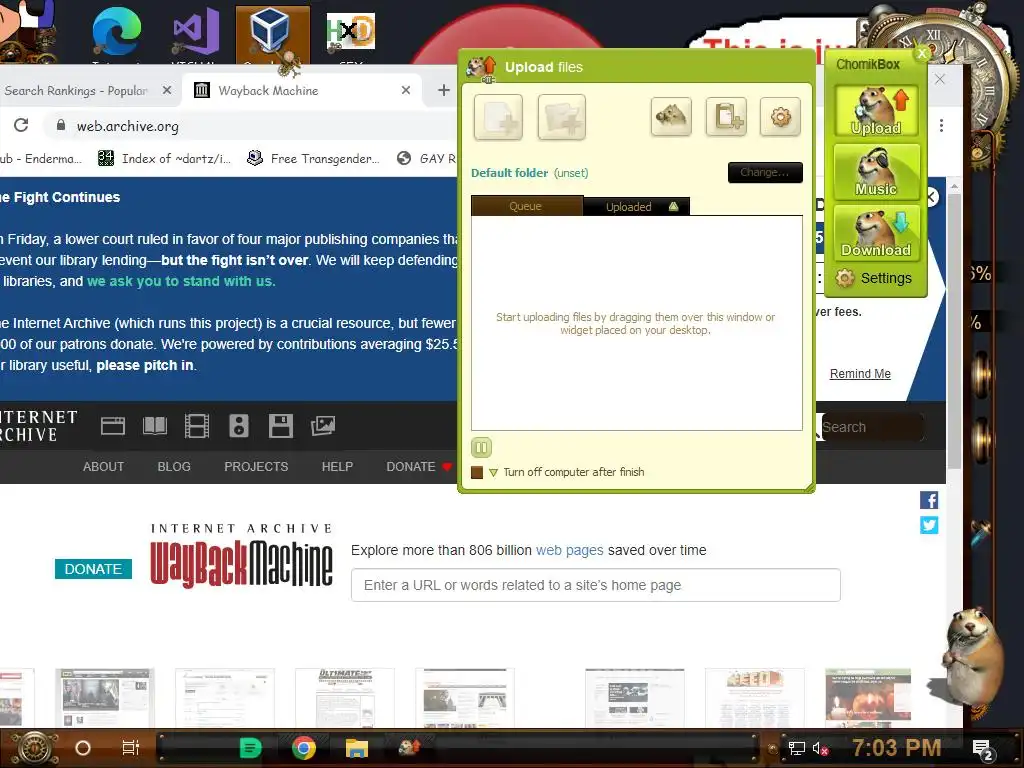Open Chrome from the taskbar
The width and height of the screenshot is (1024, 768).
point(304,748)
